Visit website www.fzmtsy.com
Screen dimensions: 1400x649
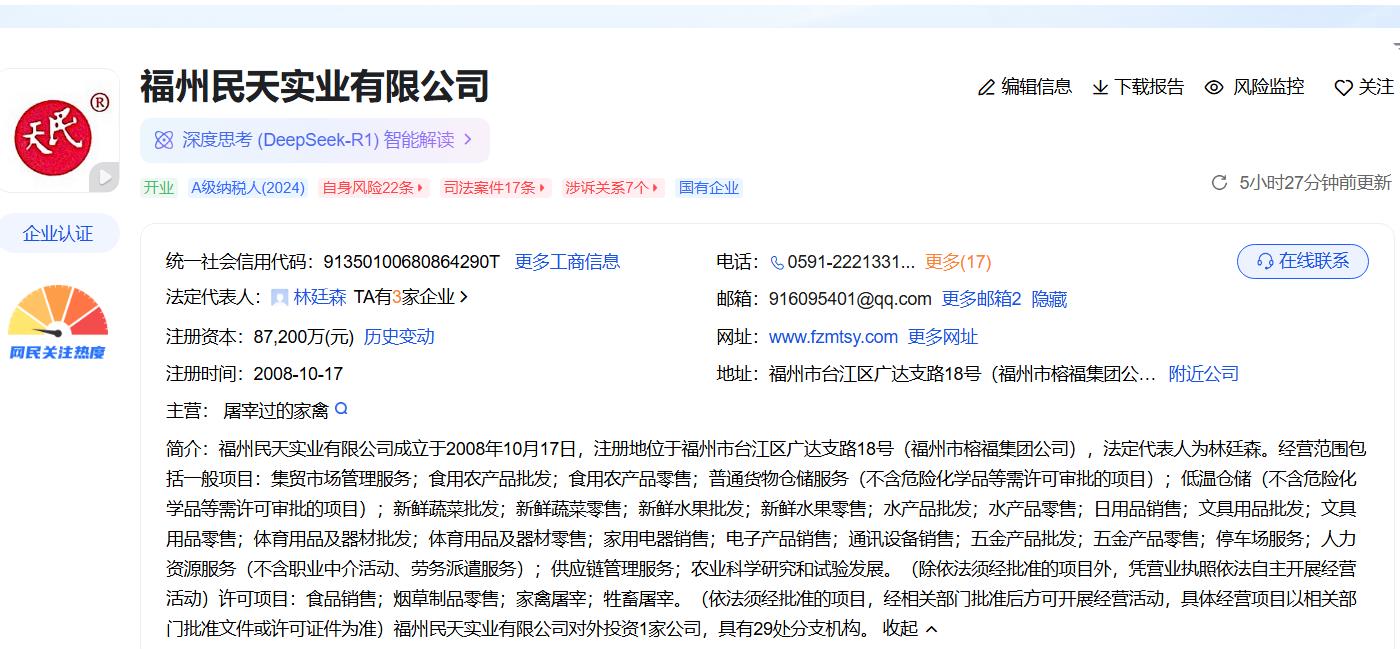[833, 337]
